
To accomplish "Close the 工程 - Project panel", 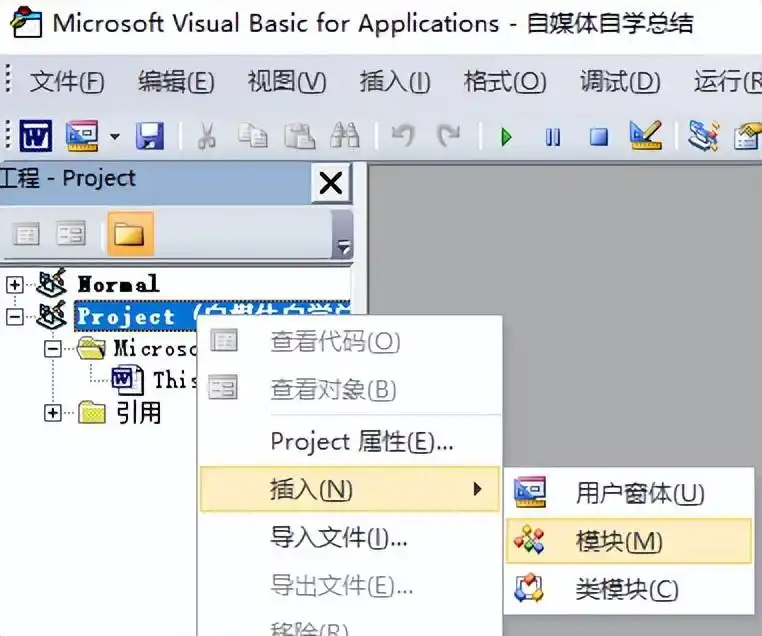I will click(x=330, y=183).
